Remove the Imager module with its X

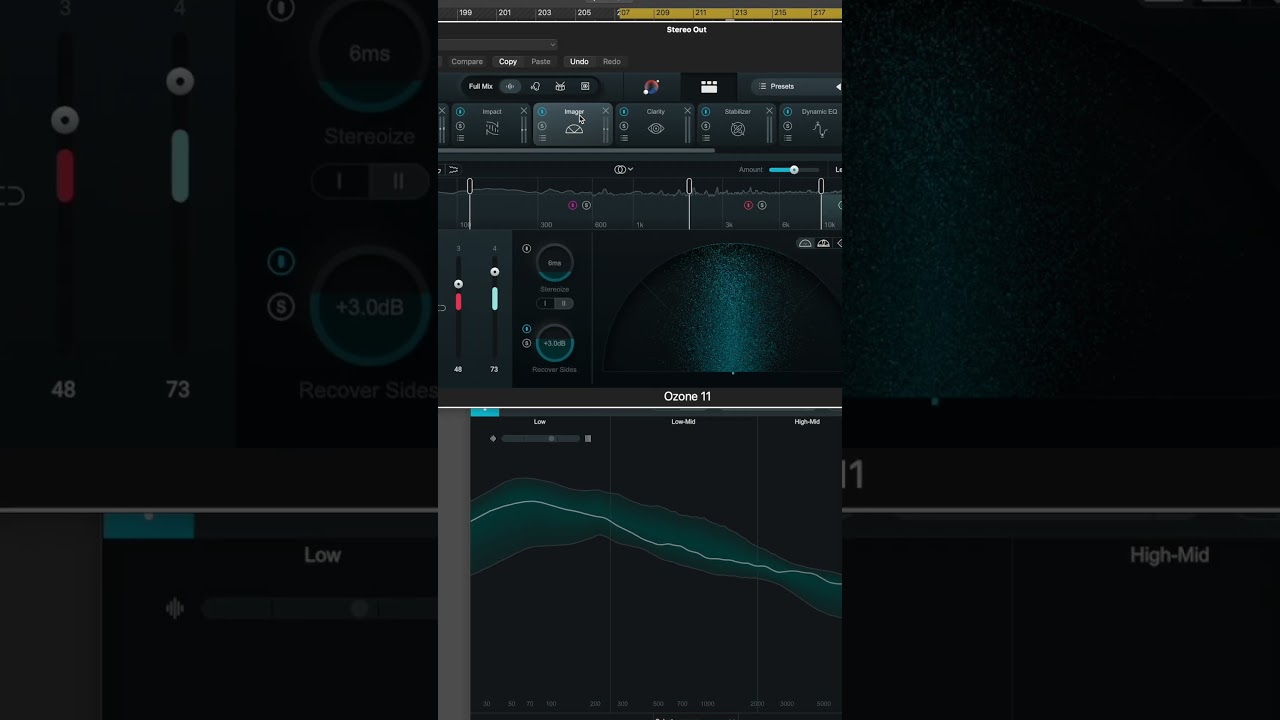[606, 111]
